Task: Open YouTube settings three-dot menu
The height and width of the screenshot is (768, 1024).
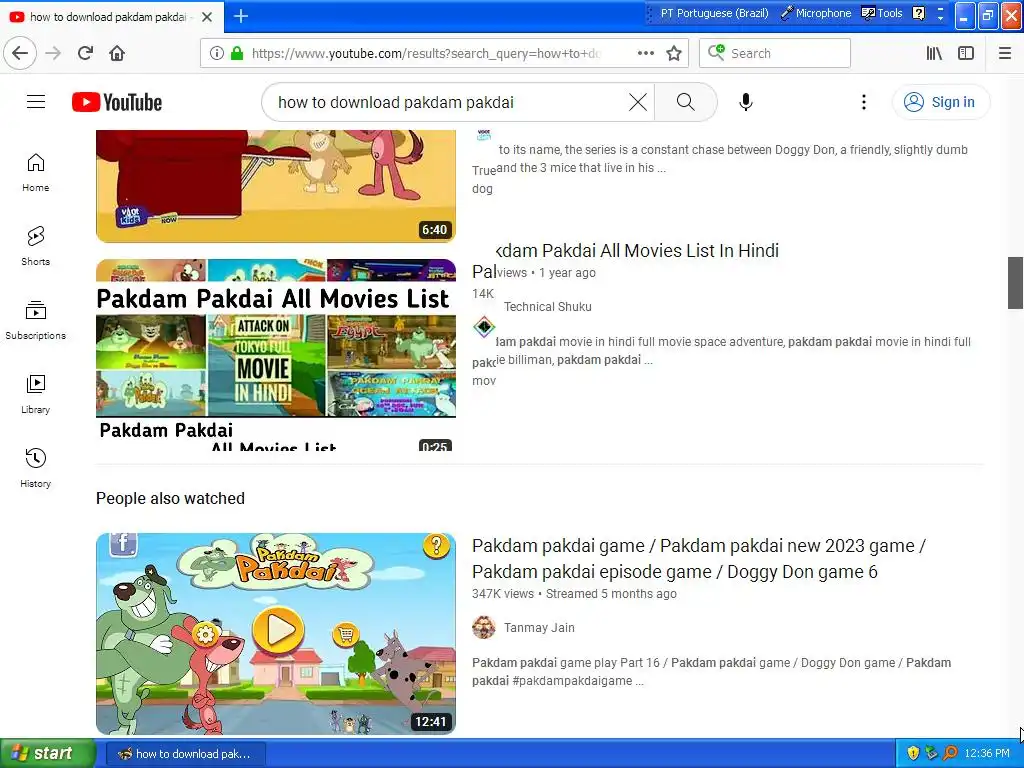Action: click(864, 102)
